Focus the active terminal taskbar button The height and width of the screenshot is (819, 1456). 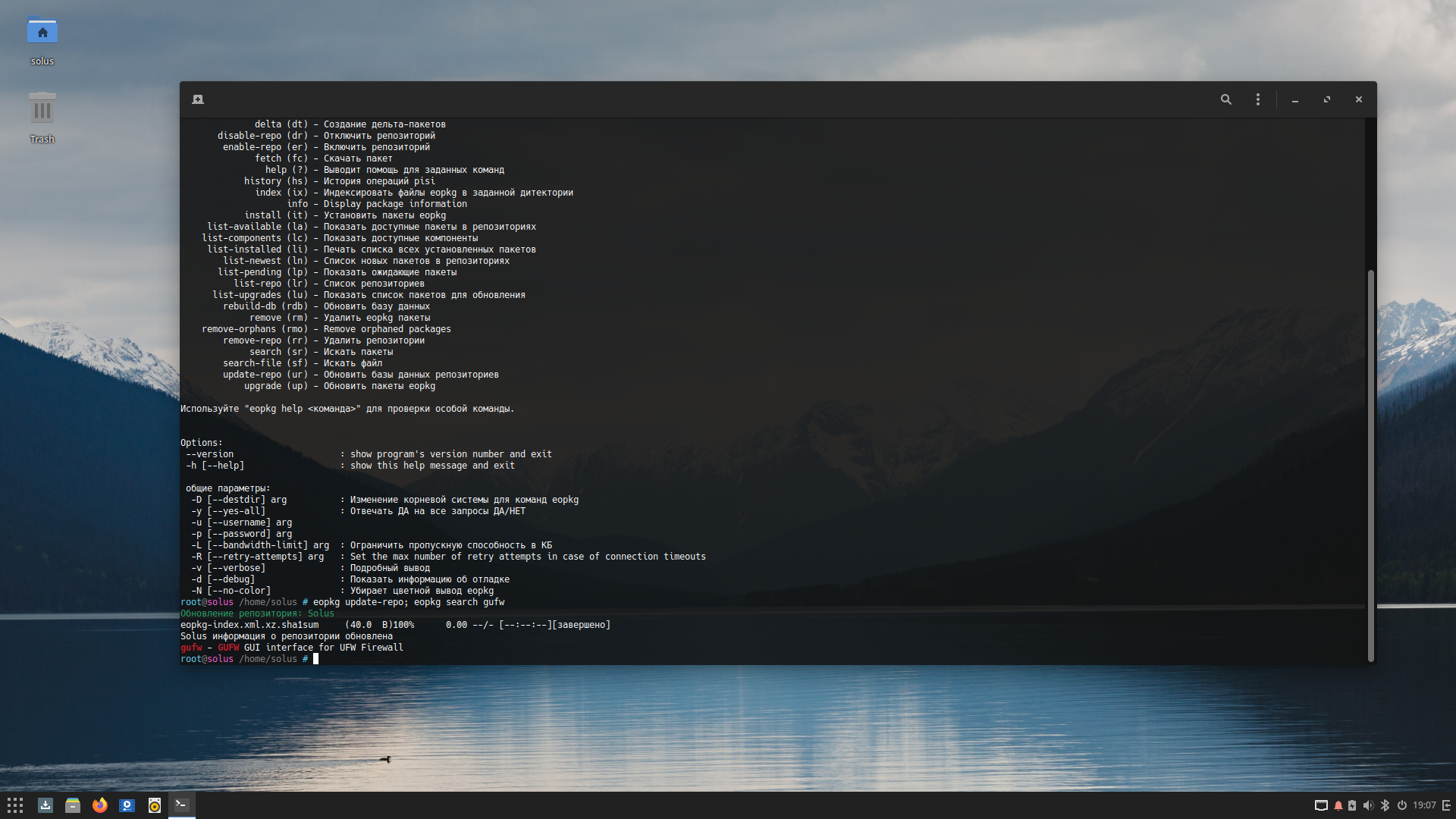tap(182, 805)
